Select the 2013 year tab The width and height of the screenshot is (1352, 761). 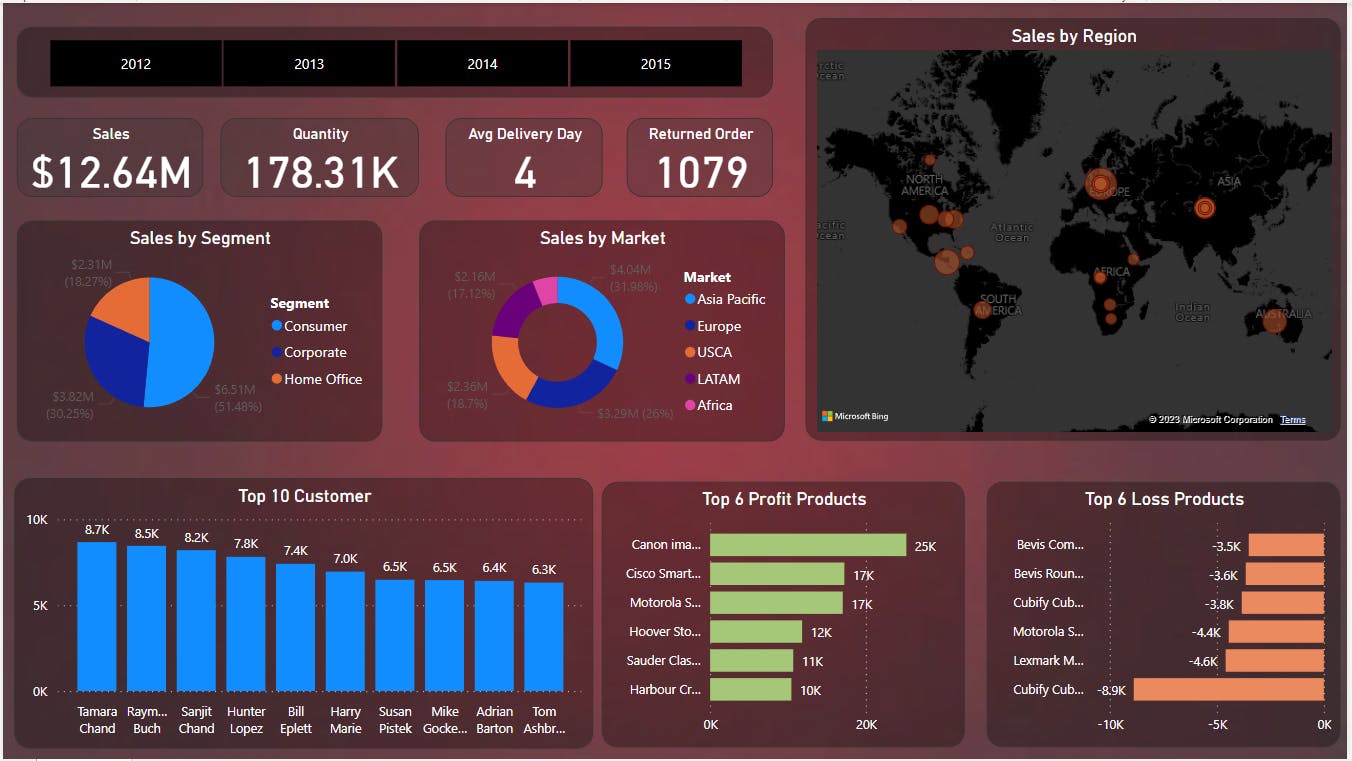coord(308,63)
